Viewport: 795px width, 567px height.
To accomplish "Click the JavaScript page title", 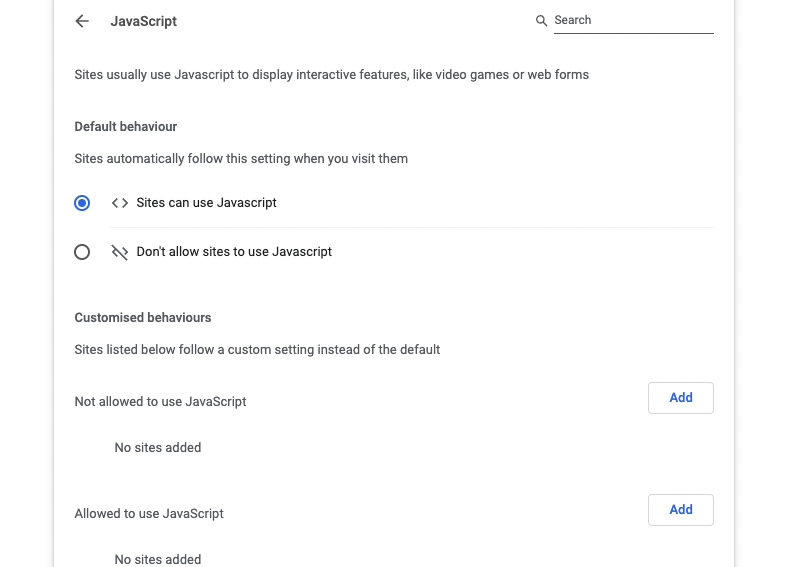I will coord(143,21).
